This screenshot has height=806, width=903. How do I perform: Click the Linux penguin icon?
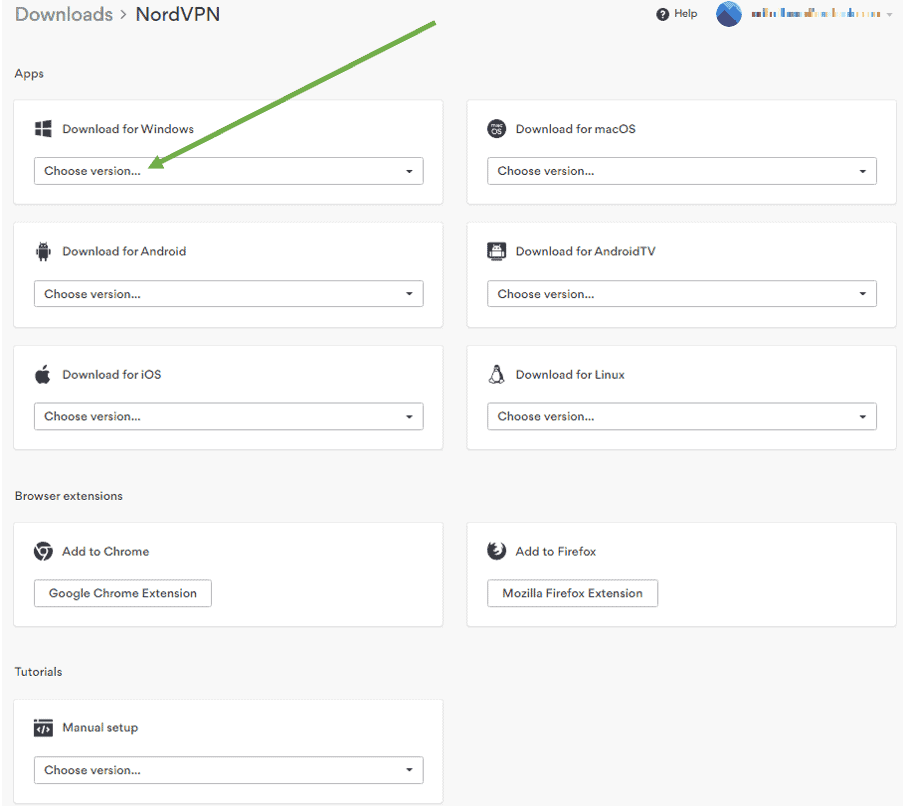pyautogui.click(x=496, y=374)
